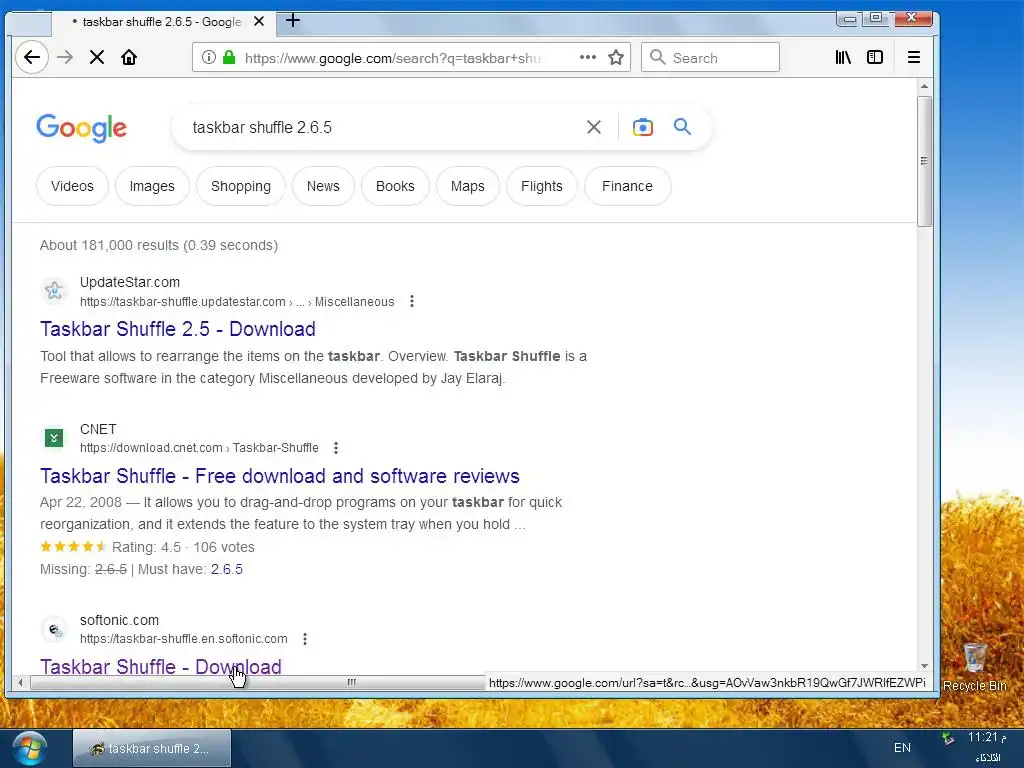Viewport: 1024px width, 768px height.
Task: Show site information icon in address bar
Action: click(x=208, y=57)
